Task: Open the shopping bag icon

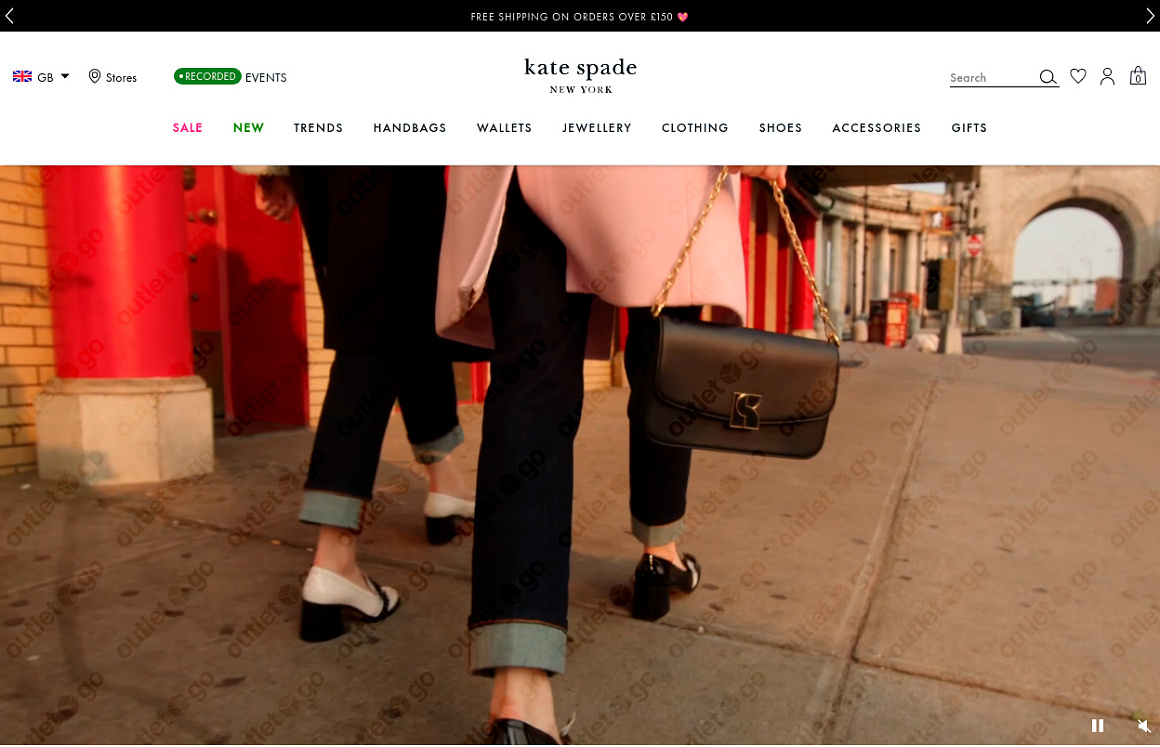Action: pyautogui.click(x=1137, y=76)
